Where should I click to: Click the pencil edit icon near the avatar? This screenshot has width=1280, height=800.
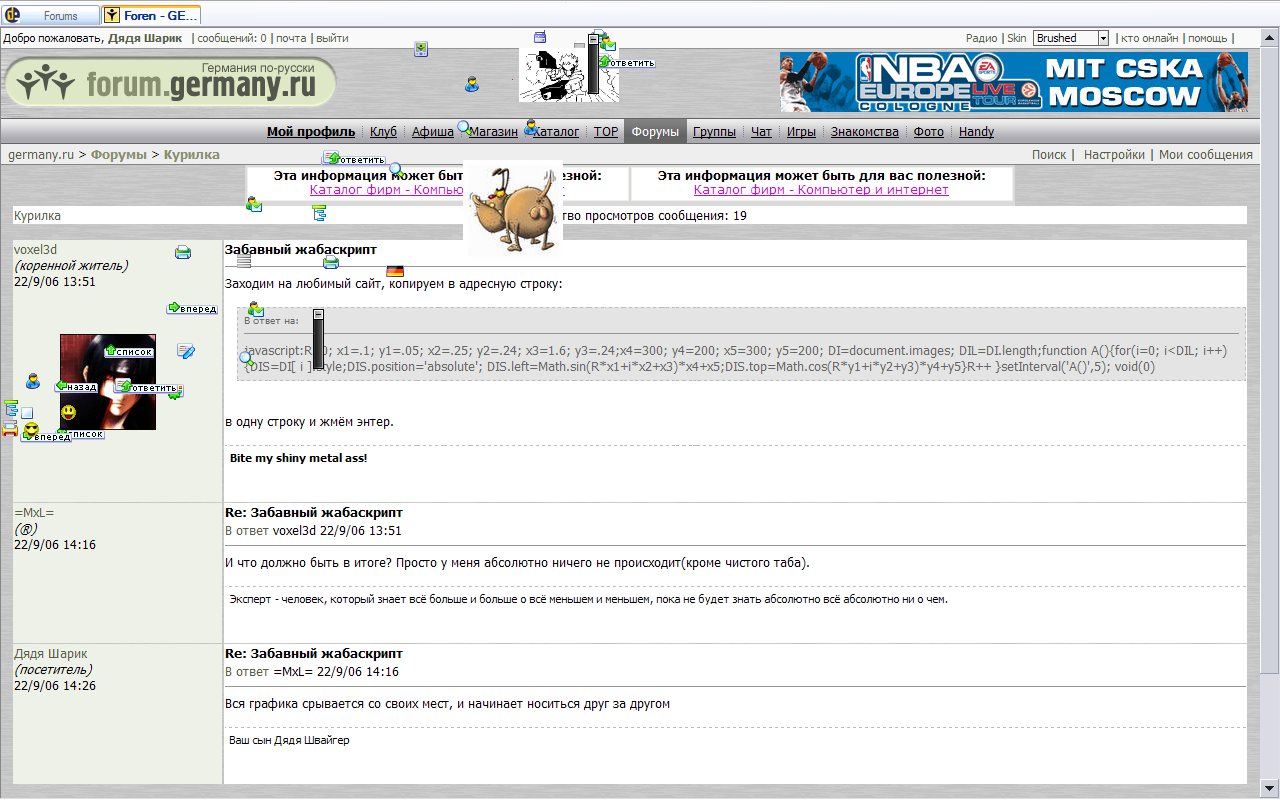click(x=186, y=351)
